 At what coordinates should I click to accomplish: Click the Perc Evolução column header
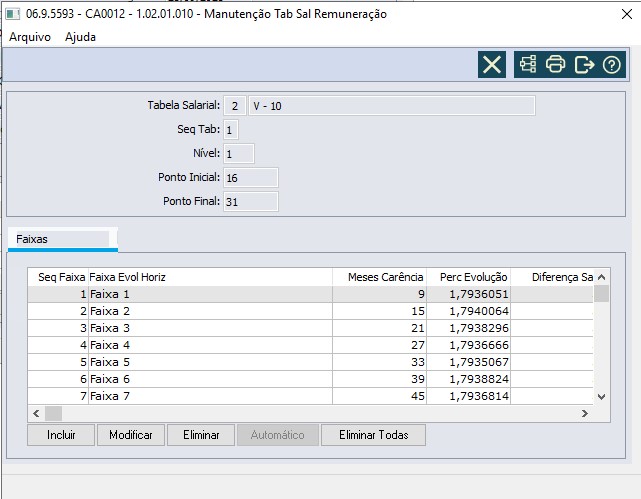(468, 277)
